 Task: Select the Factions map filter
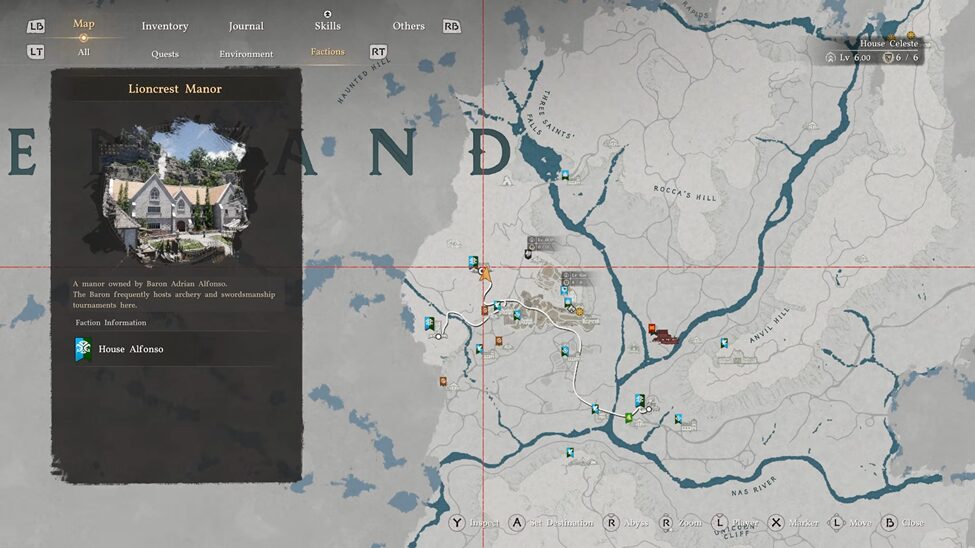[x=328, y=52]
